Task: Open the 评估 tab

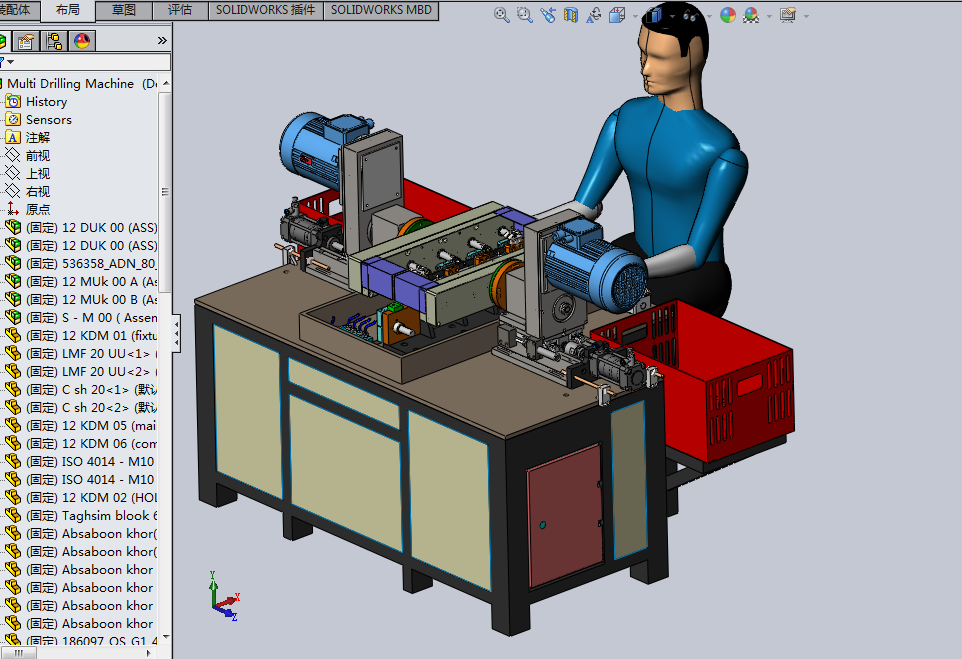Action: pyautogui.click(x=180, y=10)
